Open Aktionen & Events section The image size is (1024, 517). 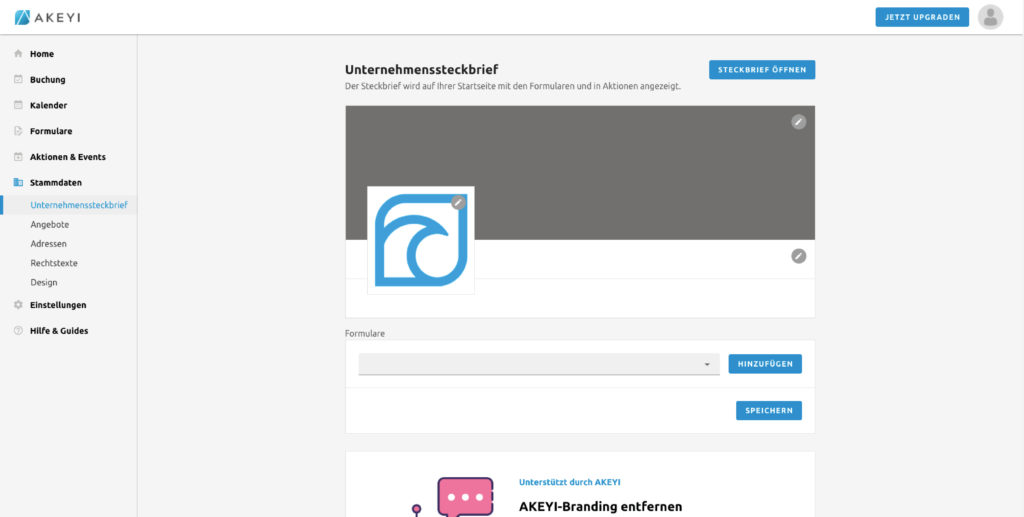click(x=67, y=157)
